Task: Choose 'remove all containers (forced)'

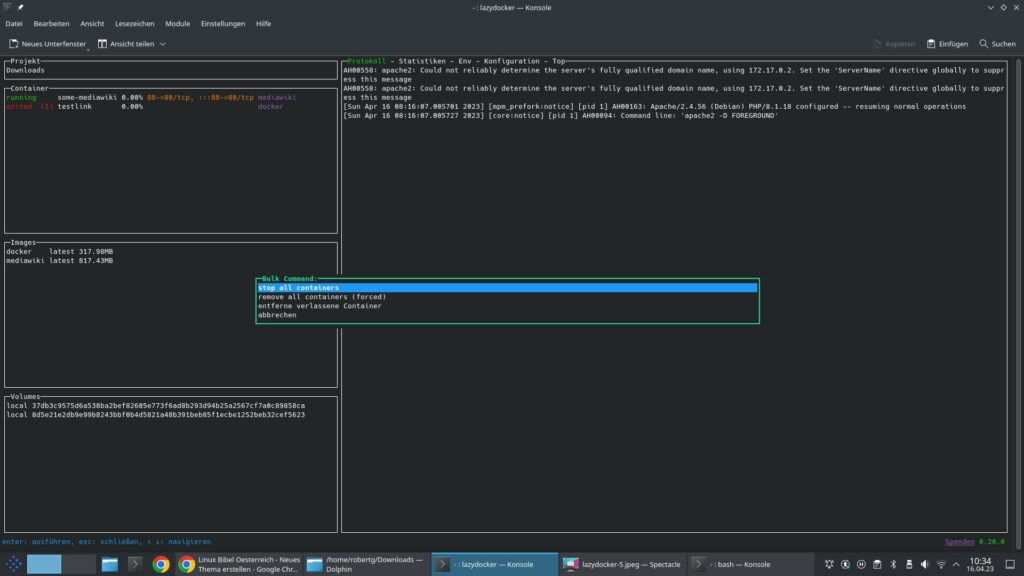Action: (507, 296)
